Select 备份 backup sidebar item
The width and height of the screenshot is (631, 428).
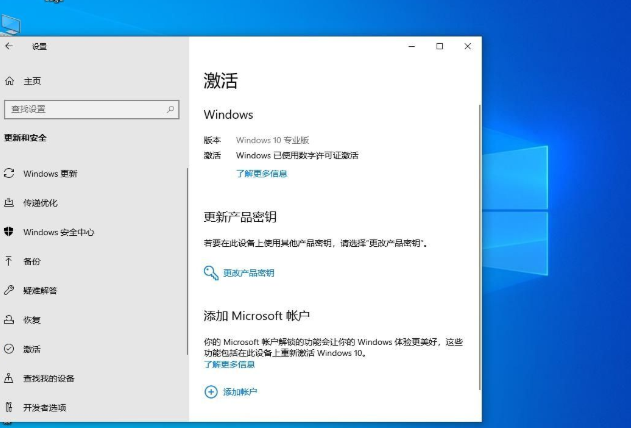pos(32,261)
